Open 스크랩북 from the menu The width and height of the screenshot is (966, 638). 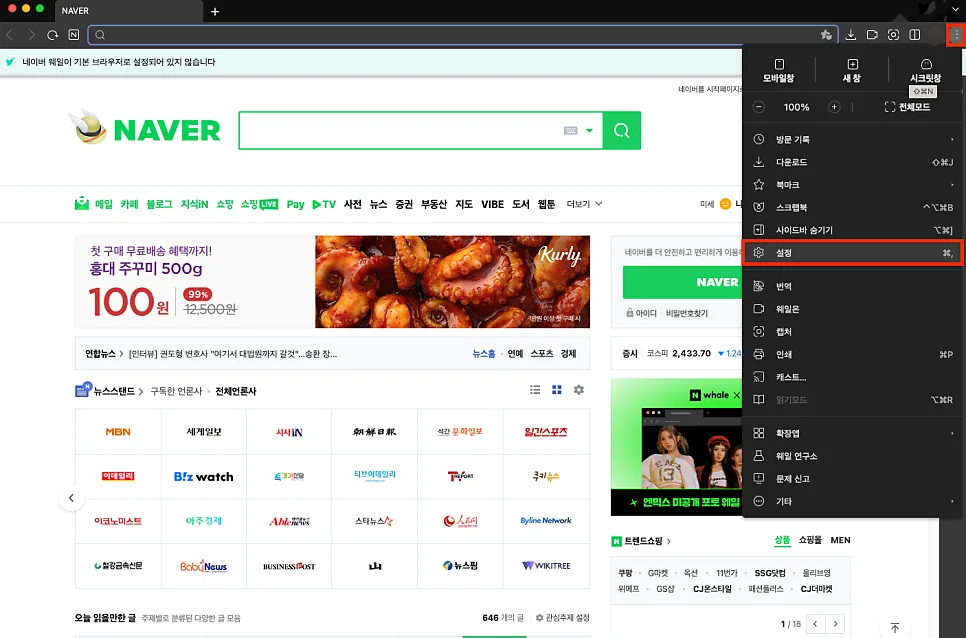click(853, 208)
